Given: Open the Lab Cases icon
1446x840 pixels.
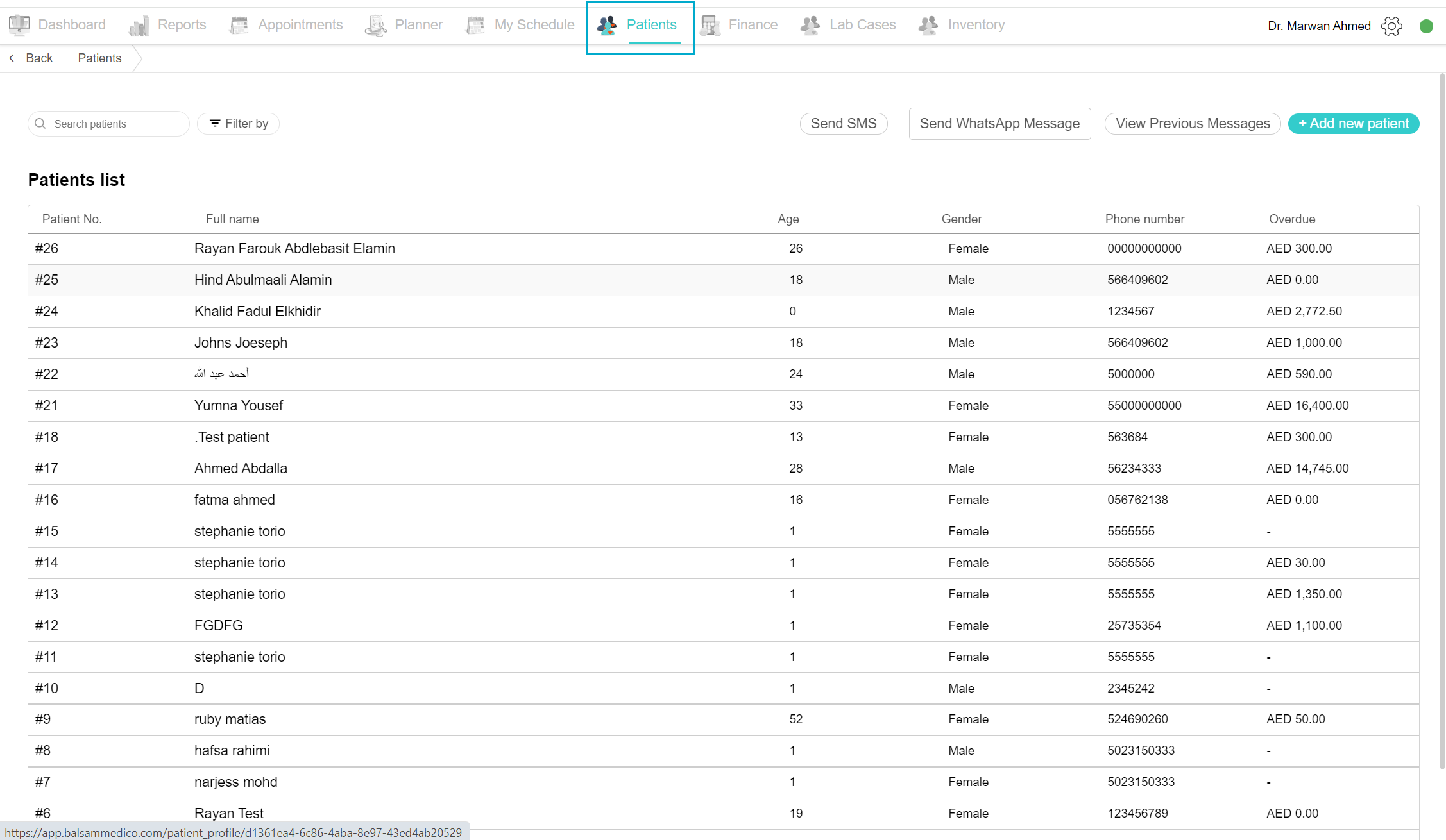Looking at the screenshot, I should click(x=810, y=25).
